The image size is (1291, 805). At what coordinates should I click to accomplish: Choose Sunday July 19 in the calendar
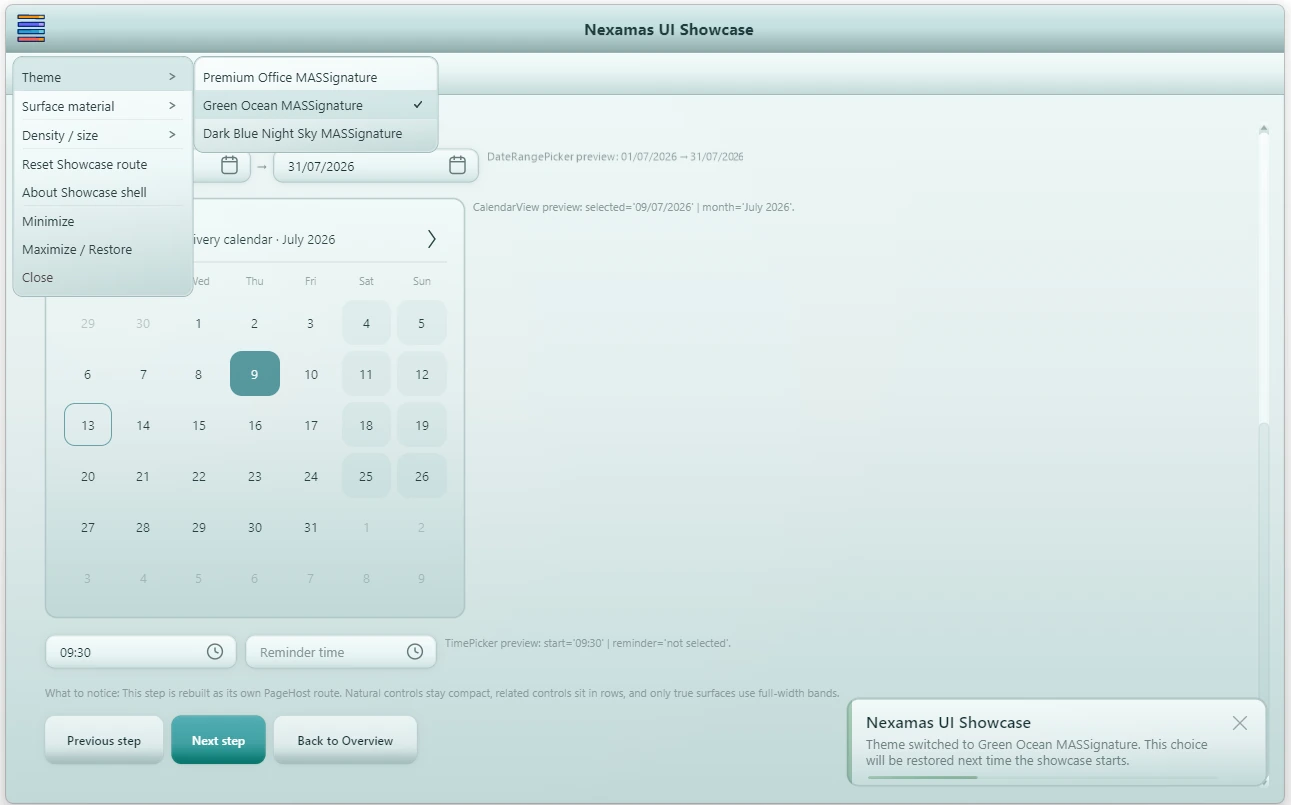coord(422,425)
